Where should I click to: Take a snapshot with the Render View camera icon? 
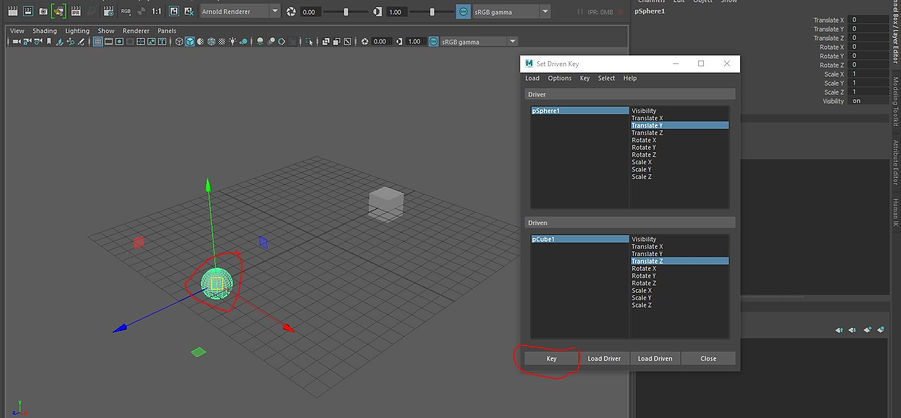point(43,11)
